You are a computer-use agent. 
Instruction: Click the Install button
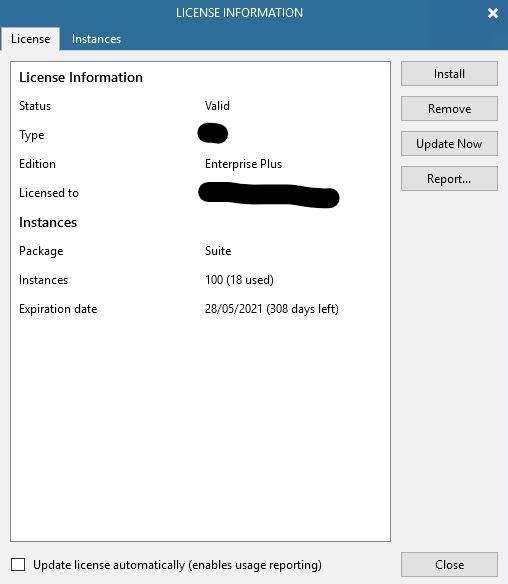(x=449, y=74)
